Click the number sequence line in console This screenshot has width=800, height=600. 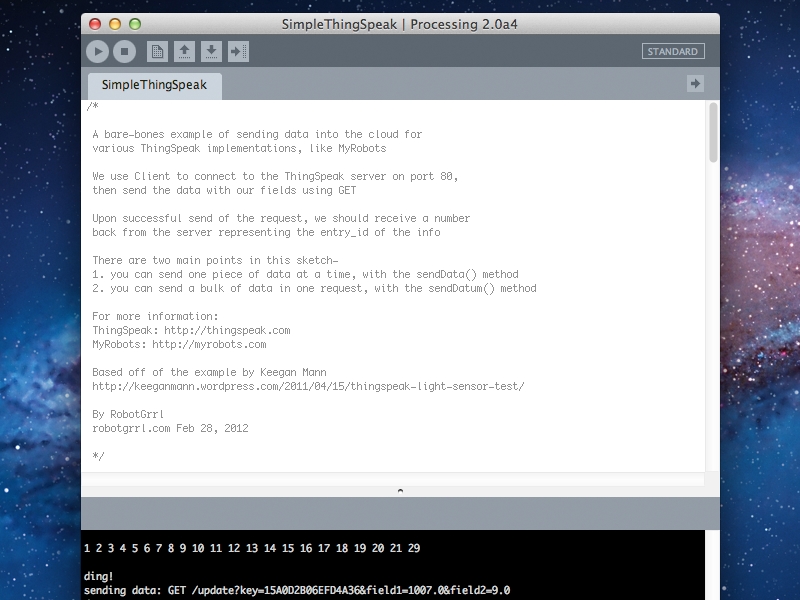[252, 548]
